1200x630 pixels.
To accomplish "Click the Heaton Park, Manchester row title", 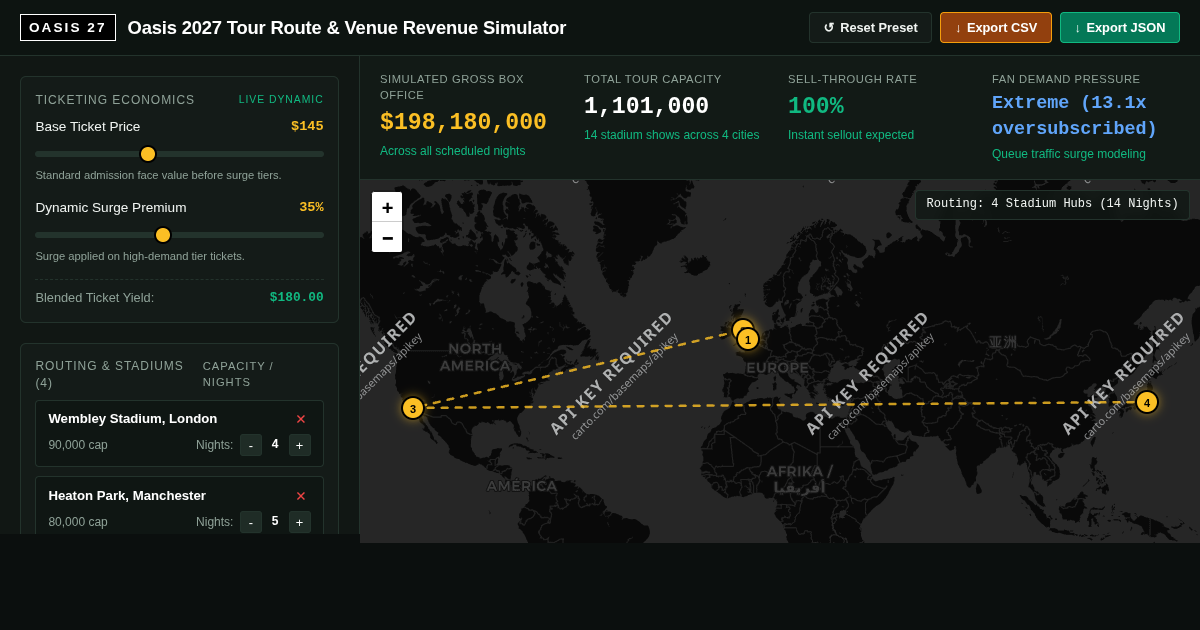I will coord(127,496).
